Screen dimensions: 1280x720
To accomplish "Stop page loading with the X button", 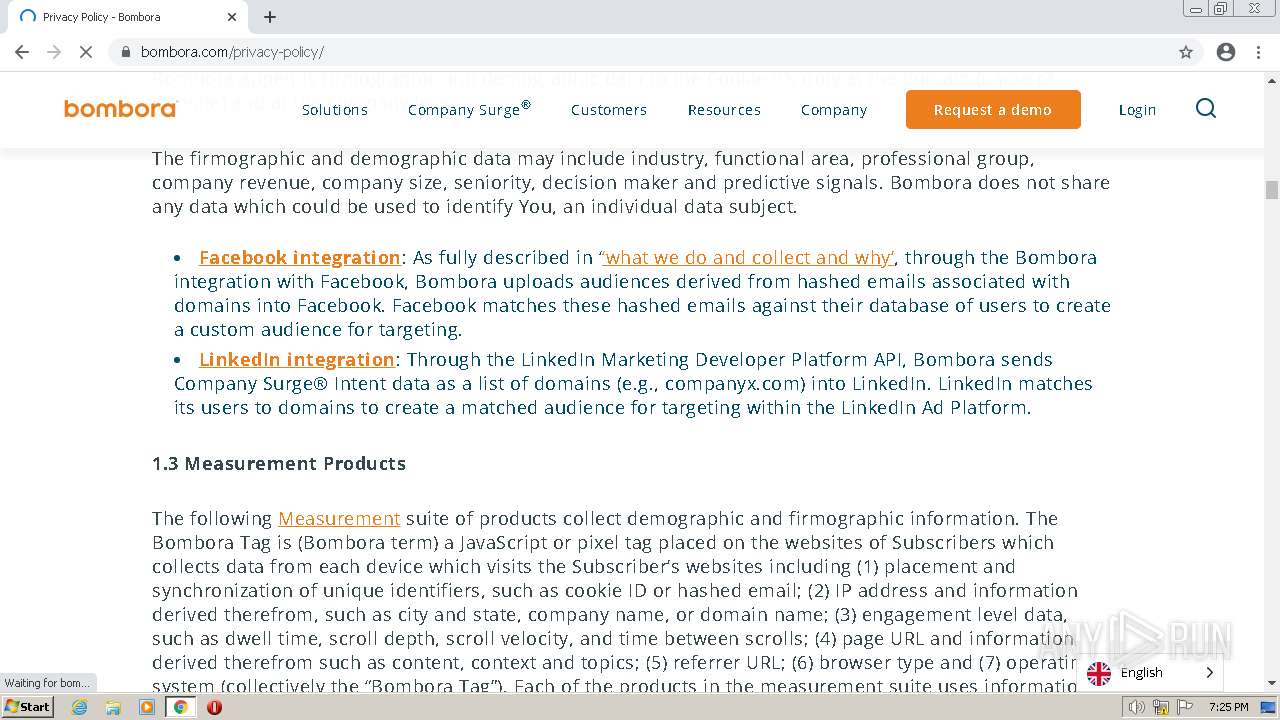I will coord(86,52).
